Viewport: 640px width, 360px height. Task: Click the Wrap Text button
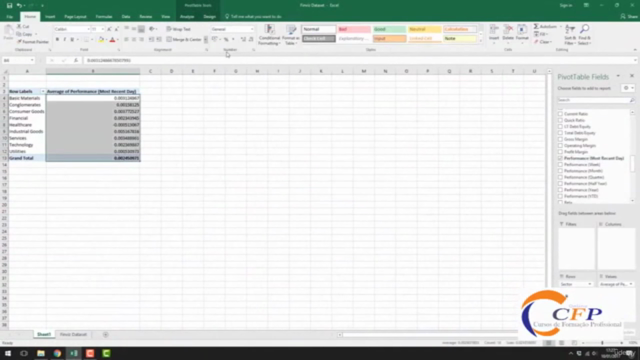178,29
